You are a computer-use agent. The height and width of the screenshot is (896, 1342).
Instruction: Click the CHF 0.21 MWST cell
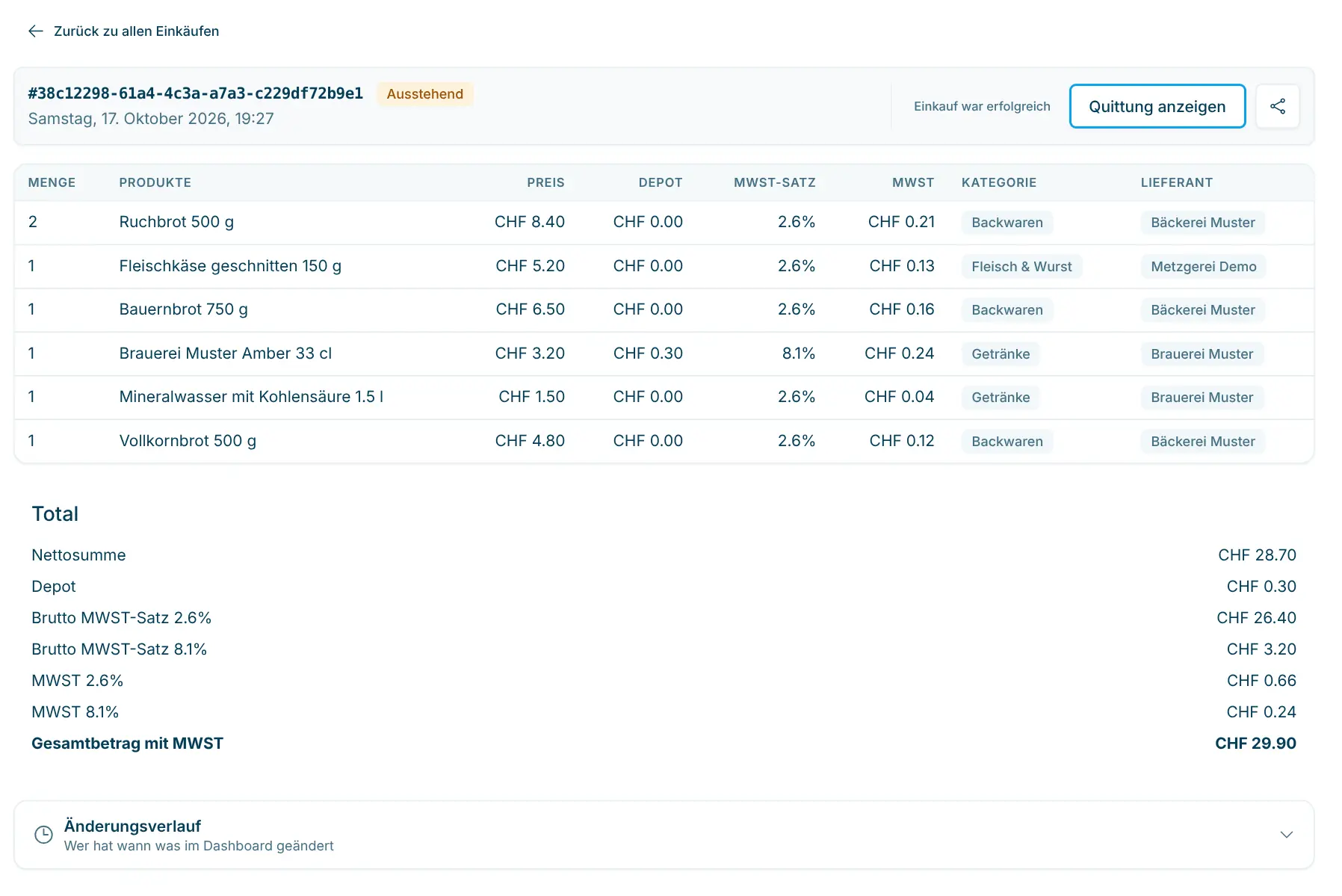[901, 222]
